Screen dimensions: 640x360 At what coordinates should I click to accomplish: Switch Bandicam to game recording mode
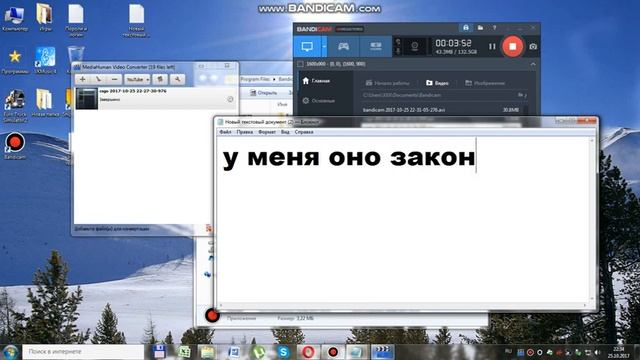[343, 47]
